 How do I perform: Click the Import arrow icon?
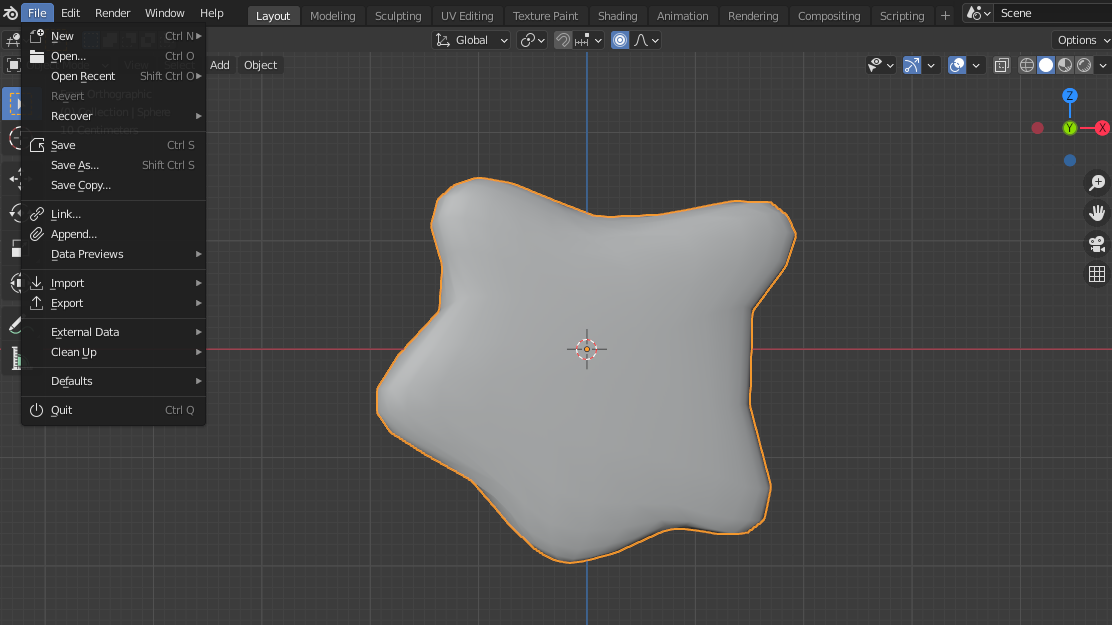coord(37,283)
